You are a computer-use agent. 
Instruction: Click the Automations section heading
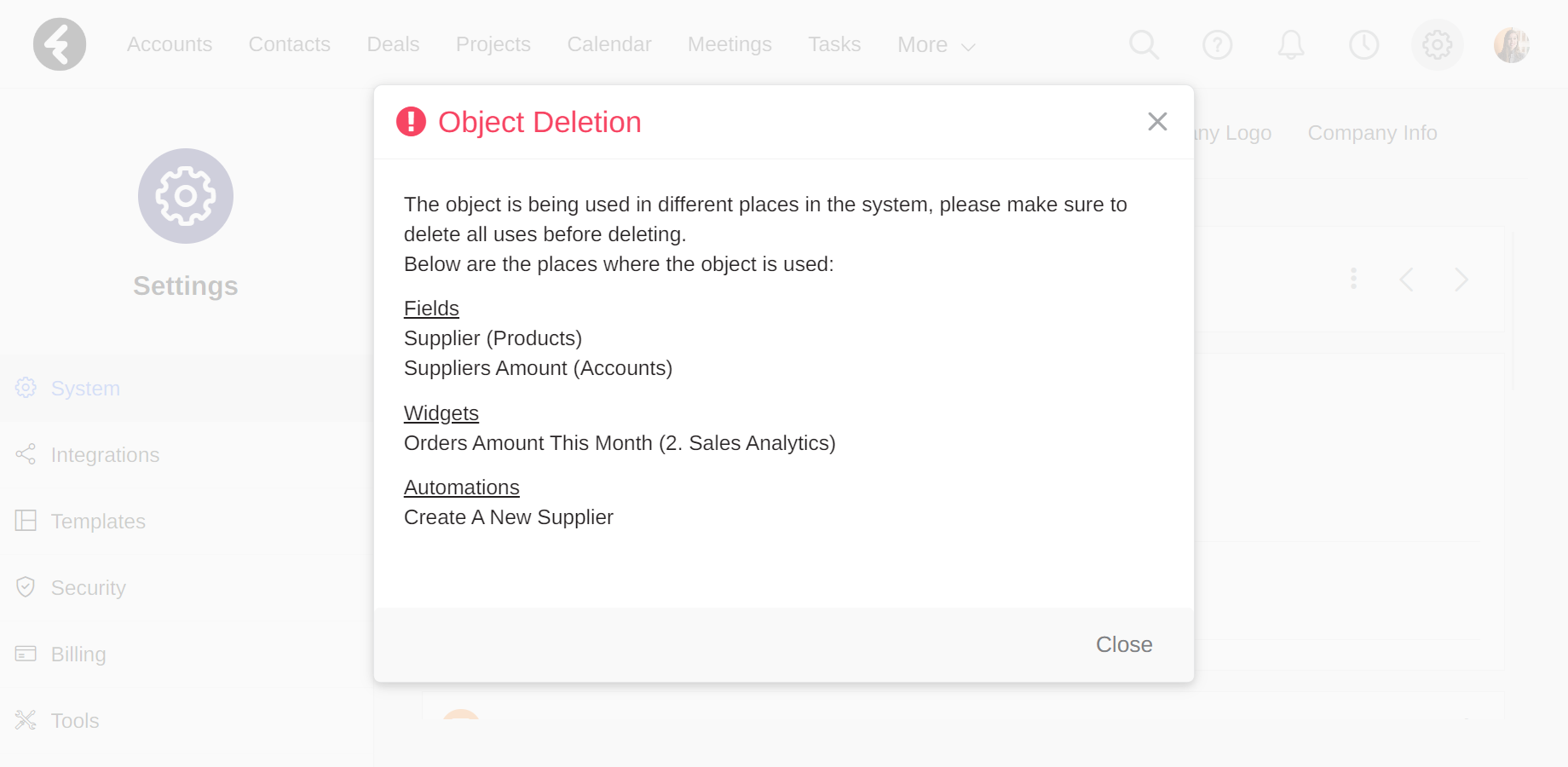click(x=462, y=487)
